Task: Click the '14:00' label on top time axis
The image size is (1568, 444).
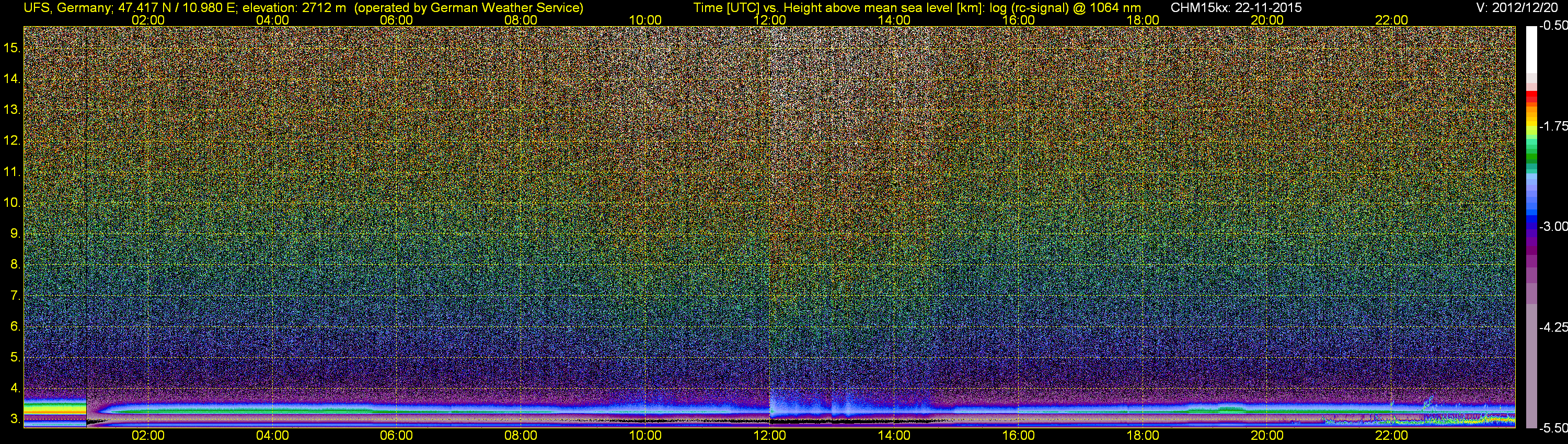Action: (x=894, y=20)
